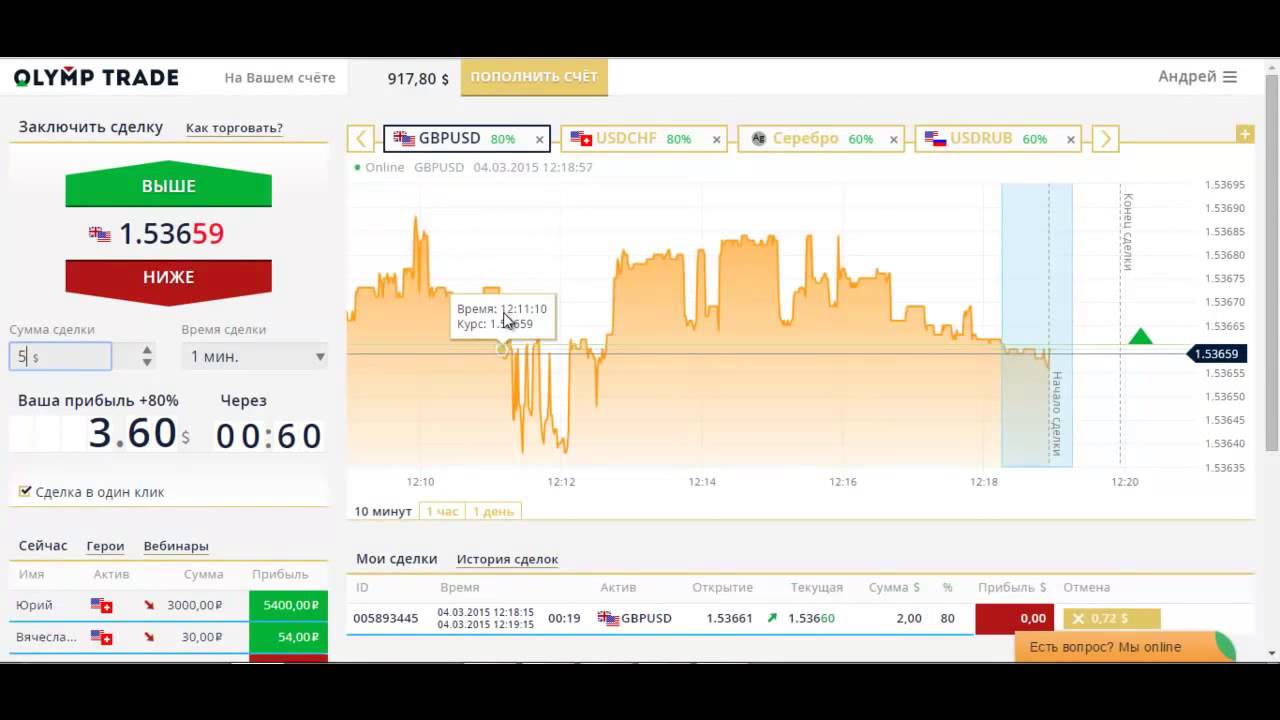
Task: Switch chart to 1 час range
Action: click(442, 511)
